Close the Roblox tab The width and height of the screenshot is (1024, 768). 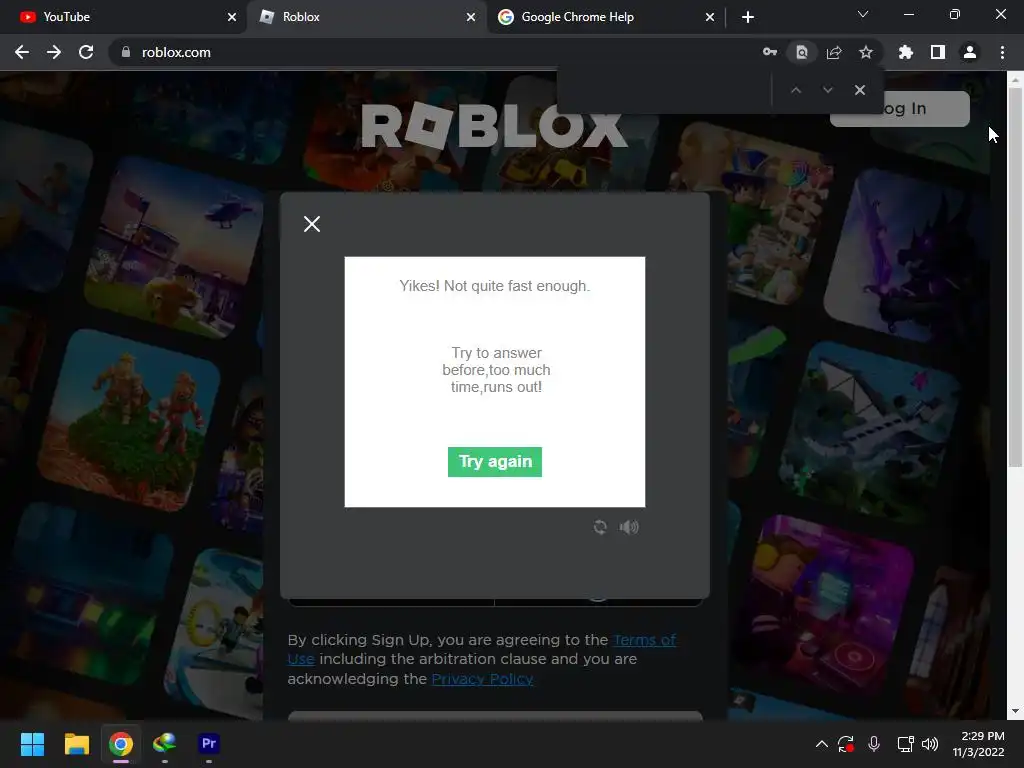tap(471, 17)
